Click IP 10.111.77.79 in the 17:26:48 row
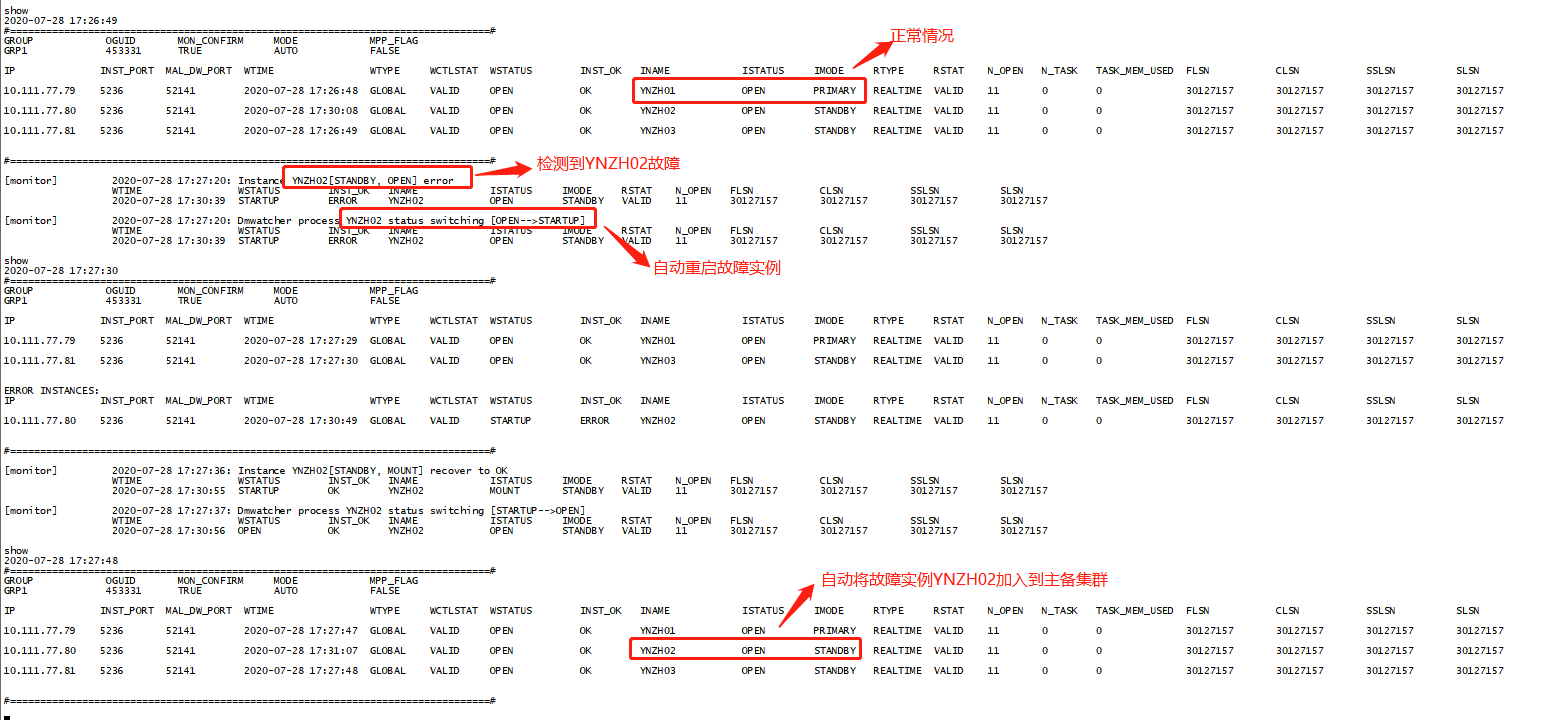1547x720 pixels. tap(40, 91)
